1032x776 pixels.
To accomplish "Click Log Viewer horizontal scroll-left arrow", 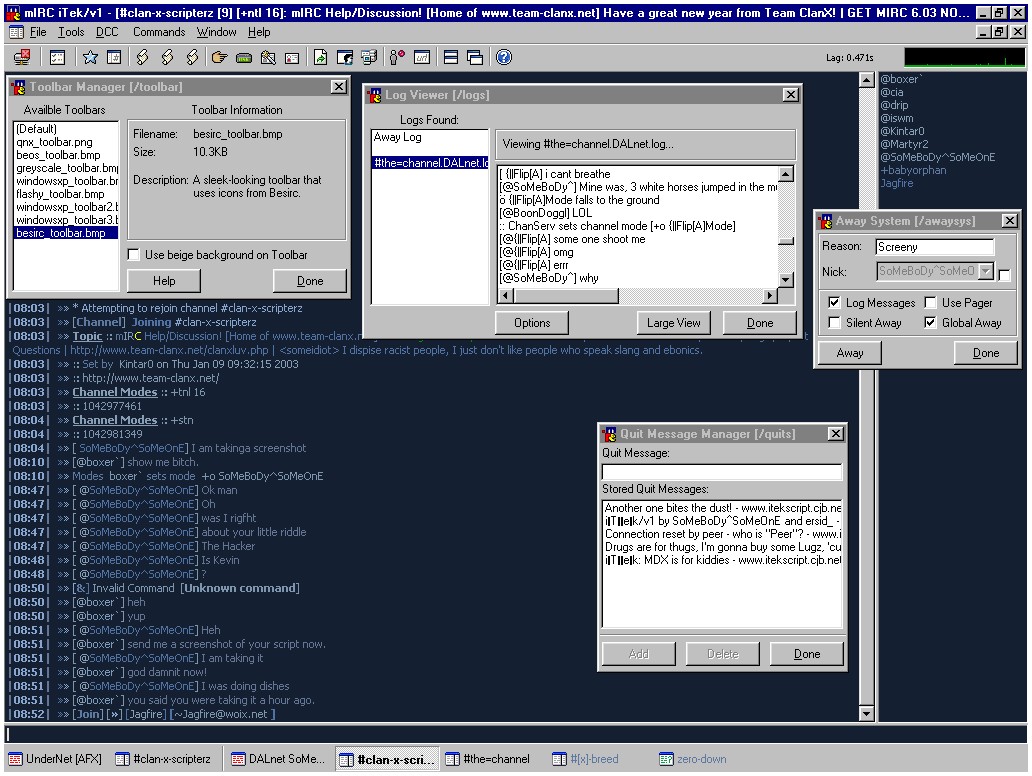I will point(505,296).
